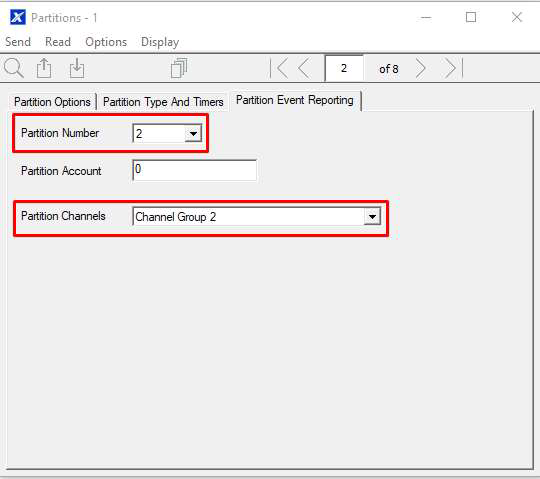Open the Display menu
The image size is (540, 479).
[160, 42]
